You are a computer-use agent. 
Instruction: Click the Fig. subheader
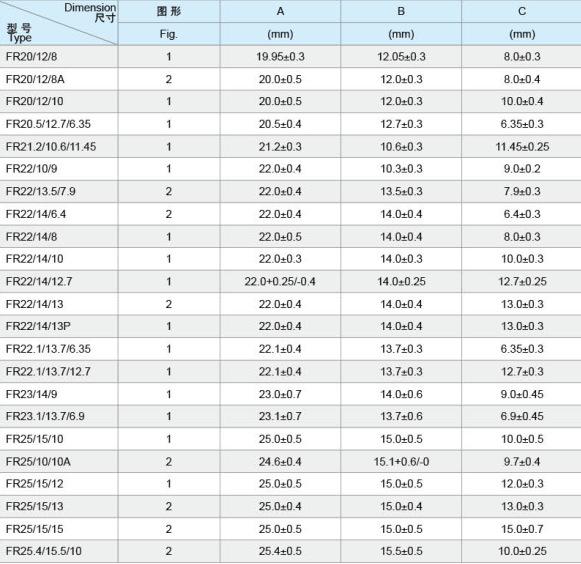click(x=169, y=34)
